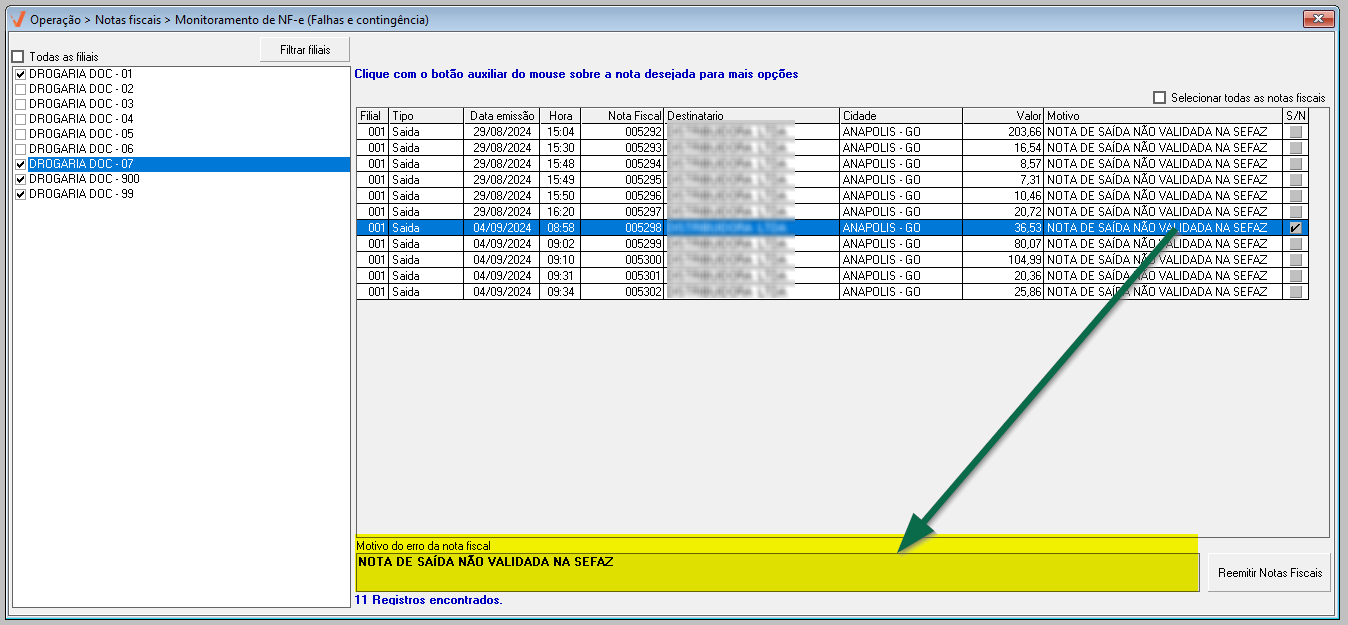Unmark S/N checkbox for nota 005298
The width and height of the screenshot is (1348, 625).
1296,228
